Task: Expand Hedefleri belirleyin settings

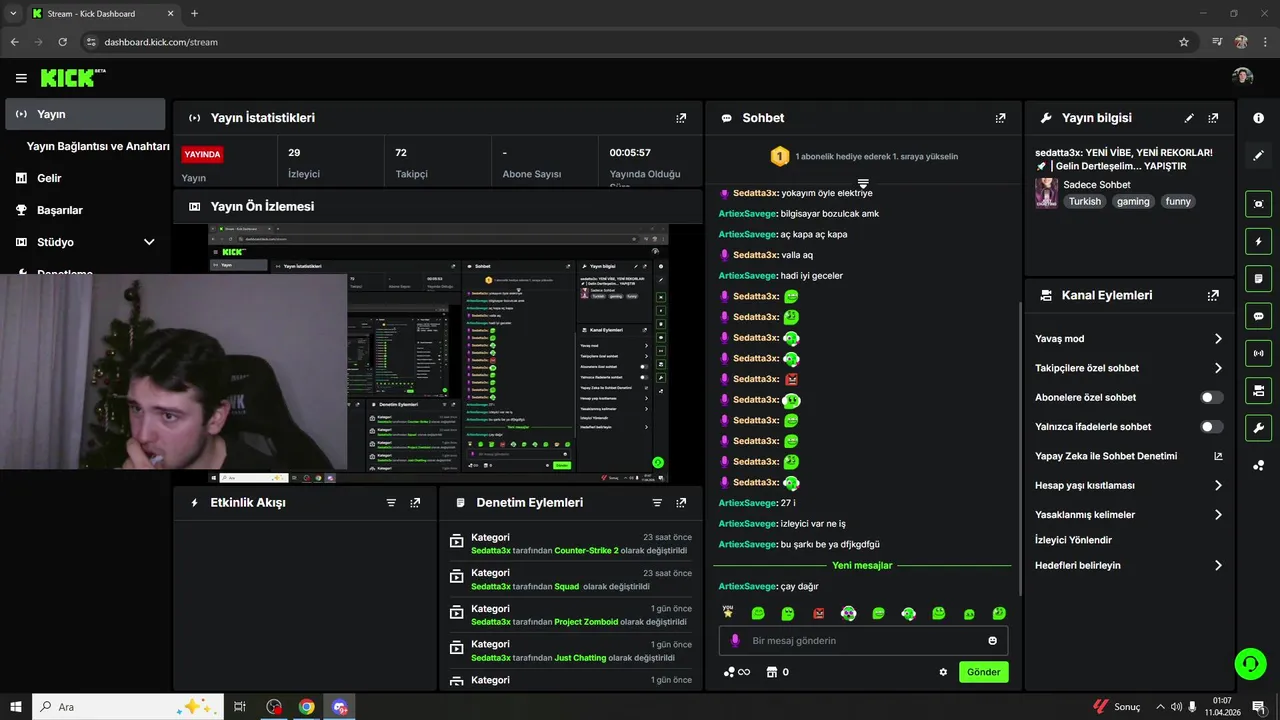Action: pos(1129,566)
